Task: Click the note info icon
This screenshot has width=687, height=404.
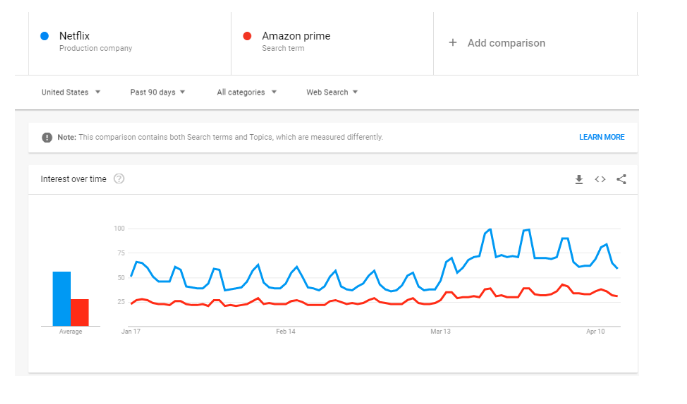Action: 47,137
